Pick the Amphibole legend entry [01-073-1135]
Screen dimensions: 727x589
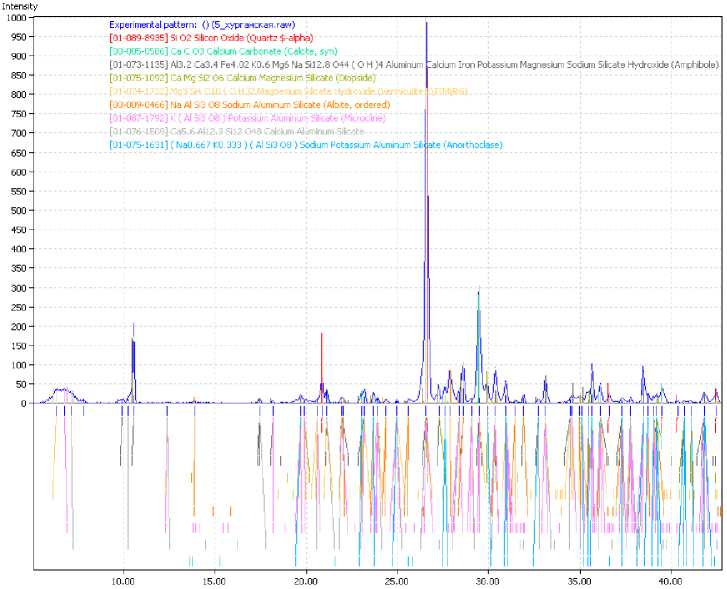(414, 65)
